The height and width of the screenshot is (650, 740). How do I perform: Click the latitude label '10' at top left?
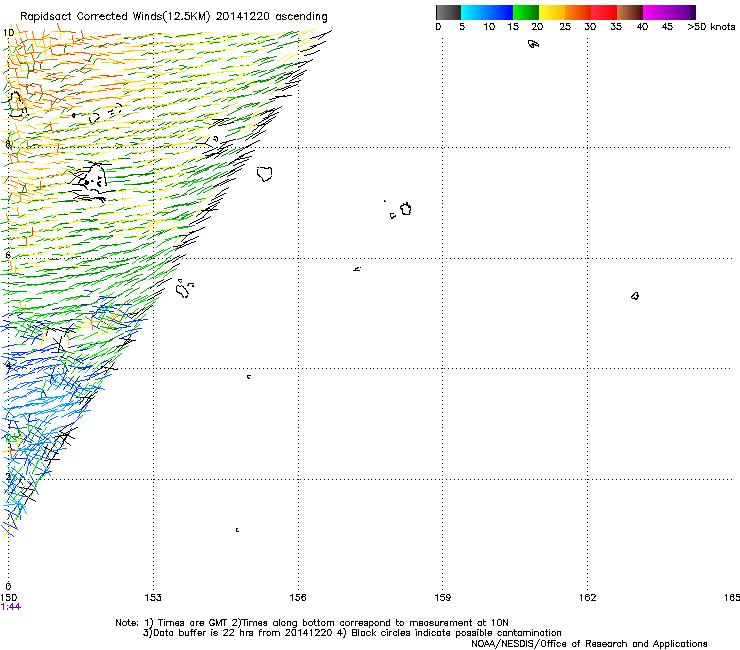pos(8,33)
